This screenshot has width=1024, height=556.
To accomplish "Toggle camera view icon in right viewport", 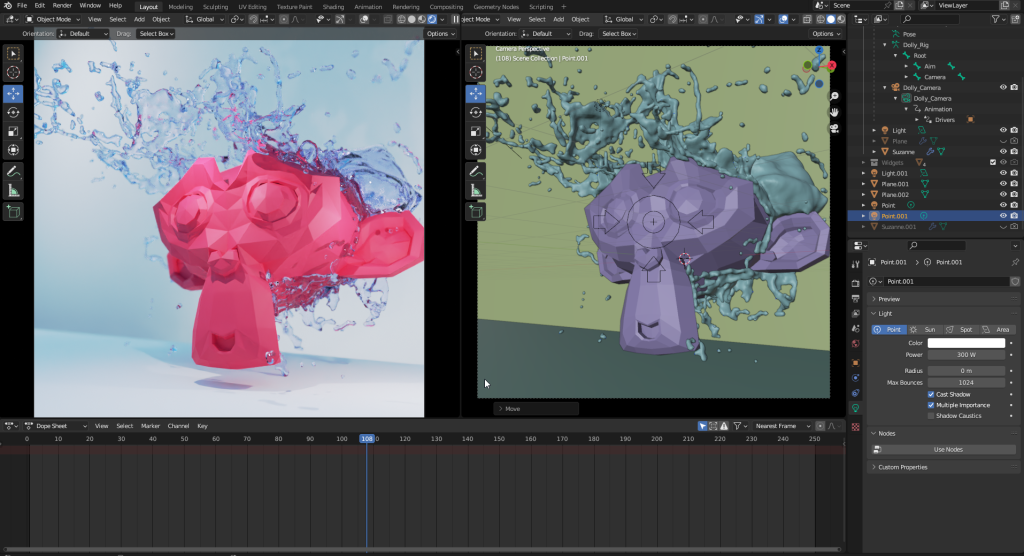I will pyautogui.click(x=834, y=127).
